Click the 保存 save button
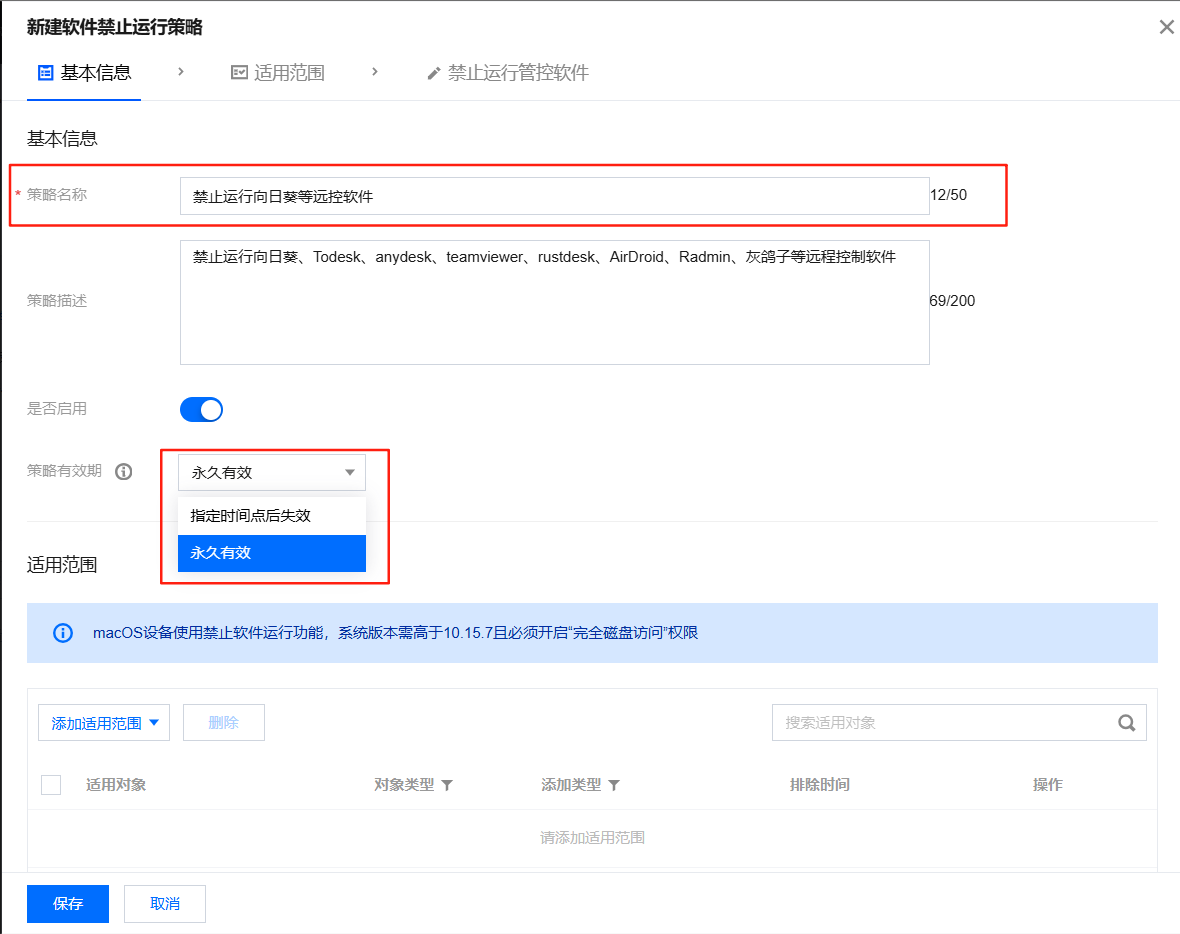Image resolution: width=1180 pixels, height=934 pixels. coord(67,903)
